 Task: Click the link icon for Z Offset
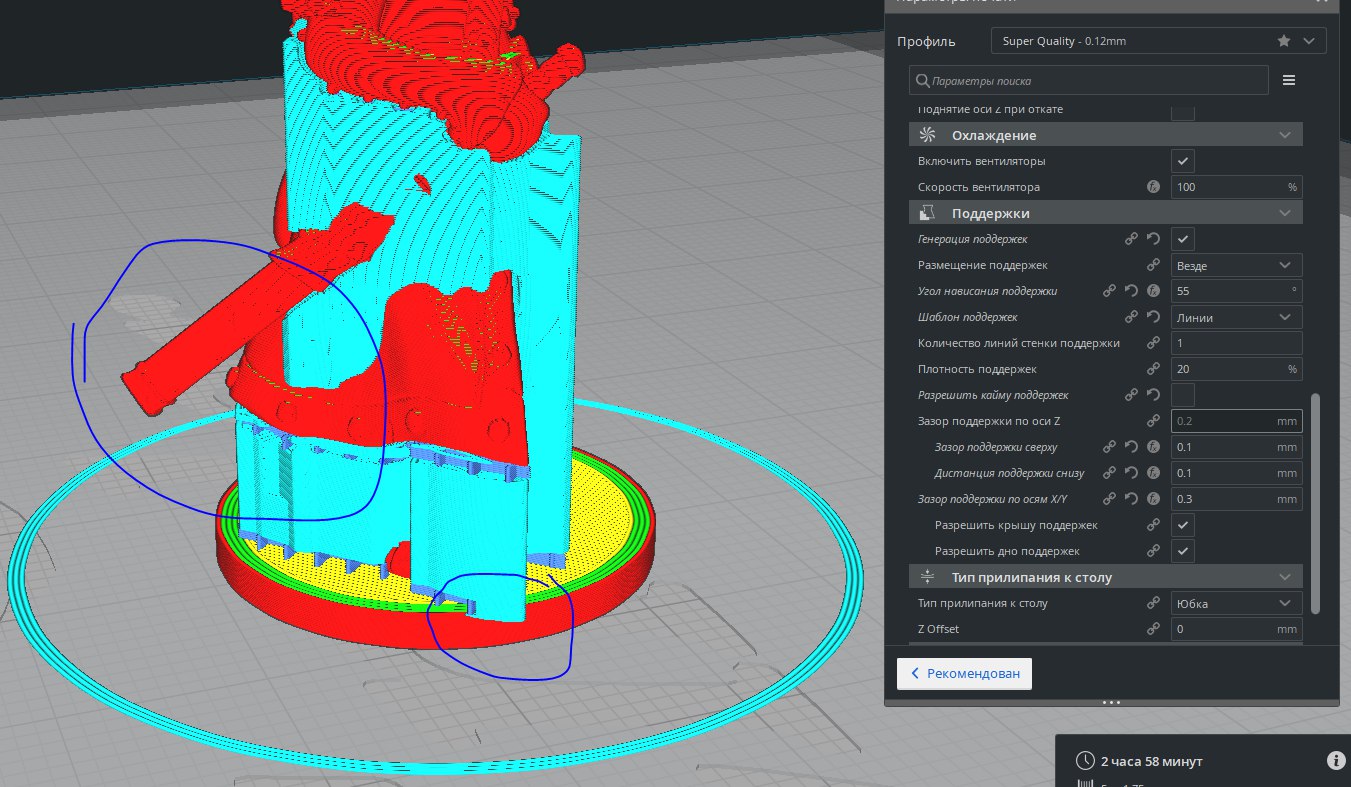tap(1153, 629)
